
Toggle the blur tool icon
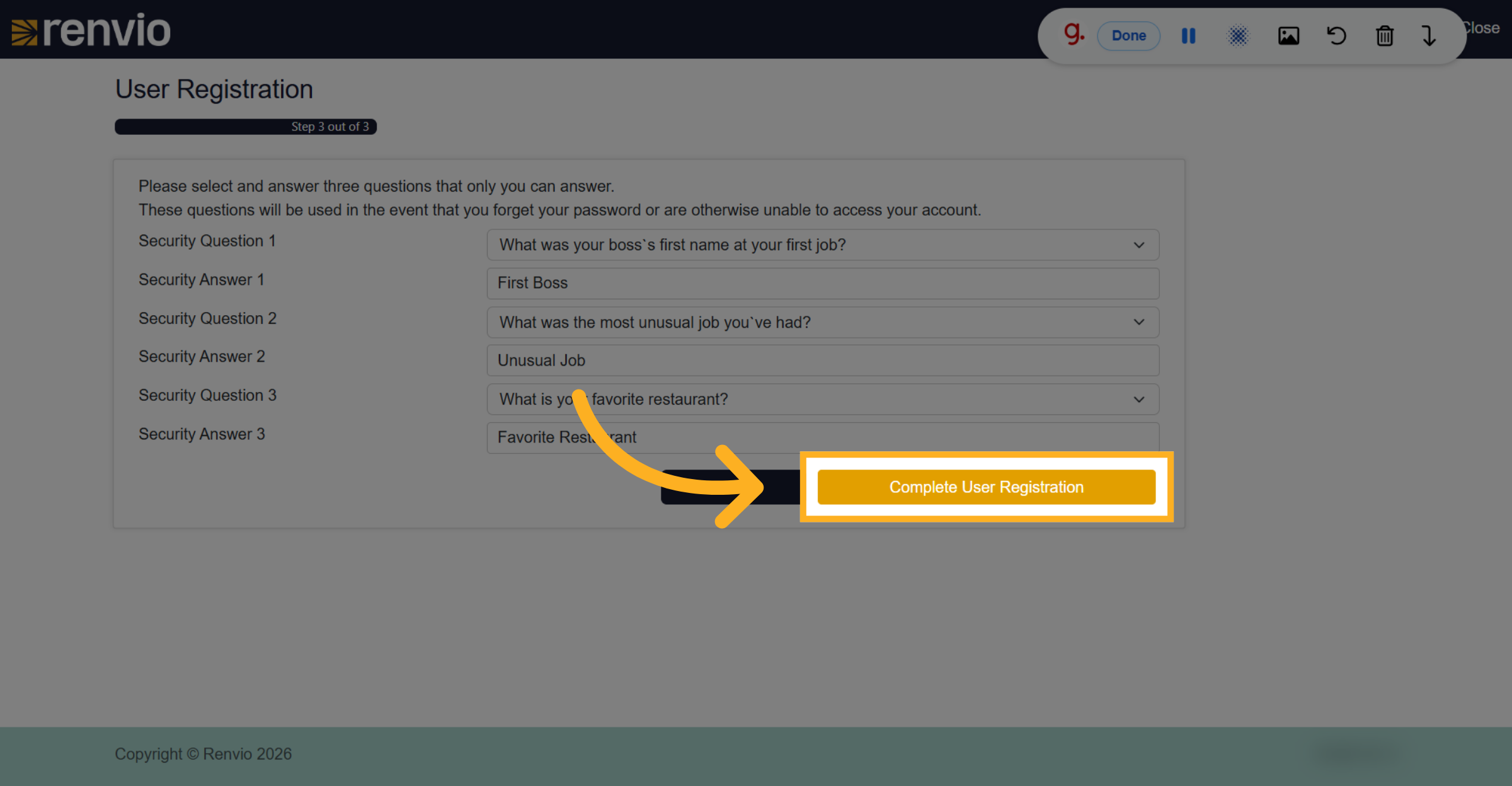(1238, 36)
